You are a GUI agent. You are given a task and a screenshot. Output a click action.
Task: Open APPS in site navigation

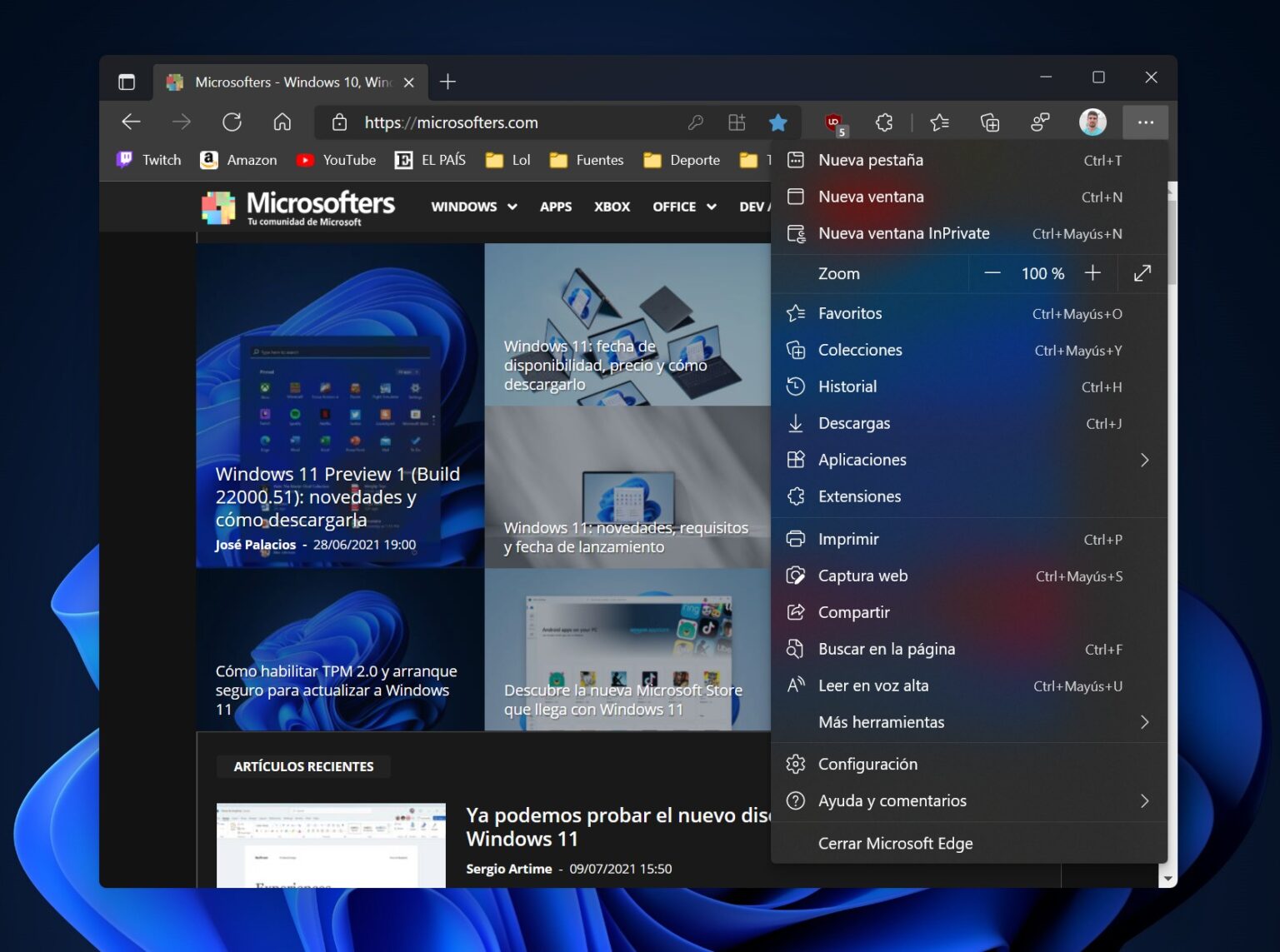[556, 207]
